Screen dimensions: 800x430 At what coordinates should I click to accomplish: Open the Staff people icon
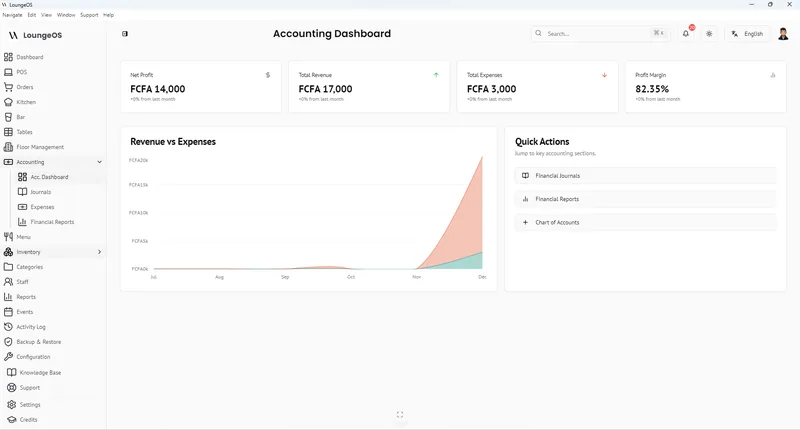[8, 282]
